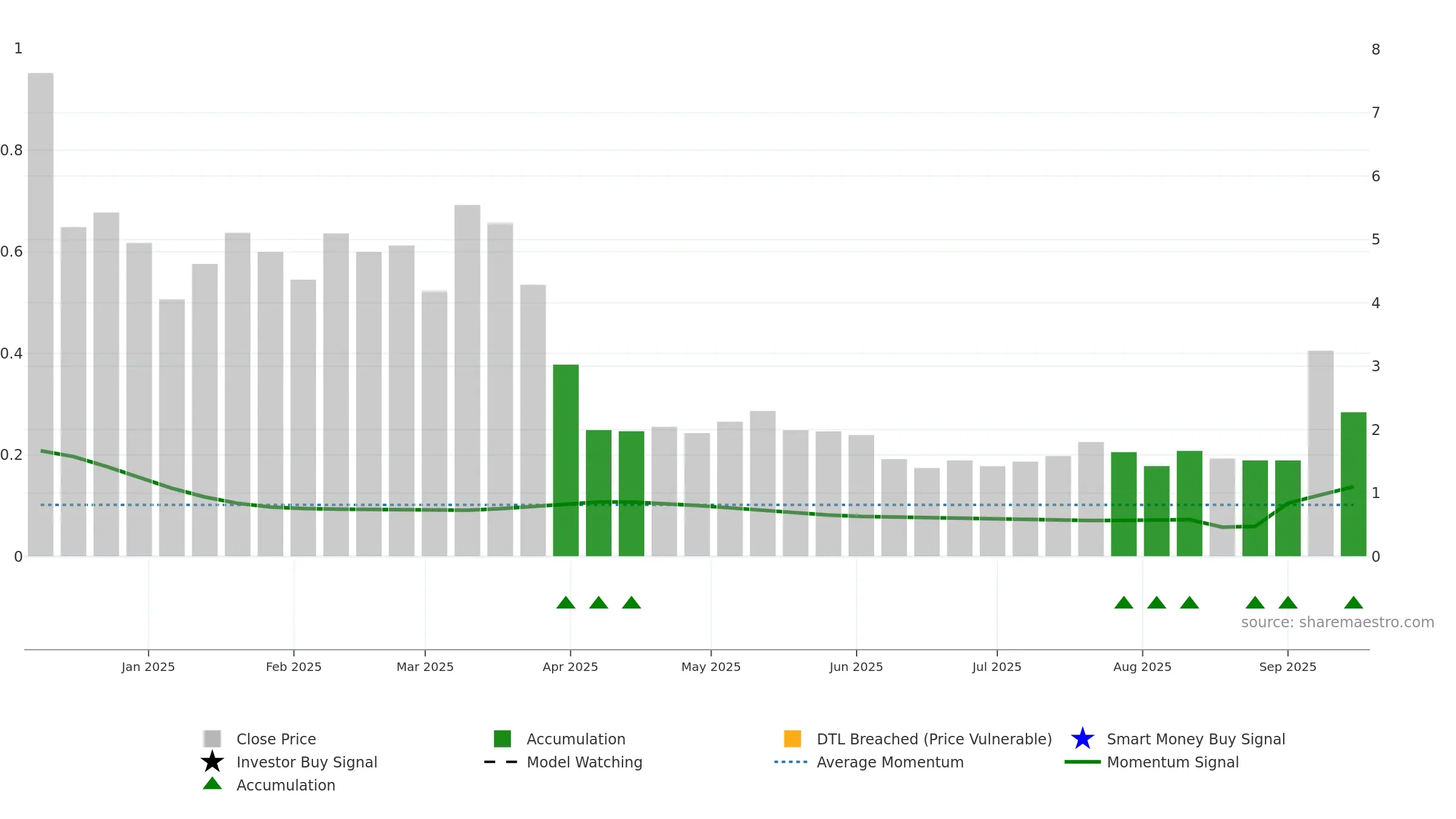This screenshot has width=1456, height=819.
Task: Click the Mar 2025 axis label
Action: [x=425, y=667]
